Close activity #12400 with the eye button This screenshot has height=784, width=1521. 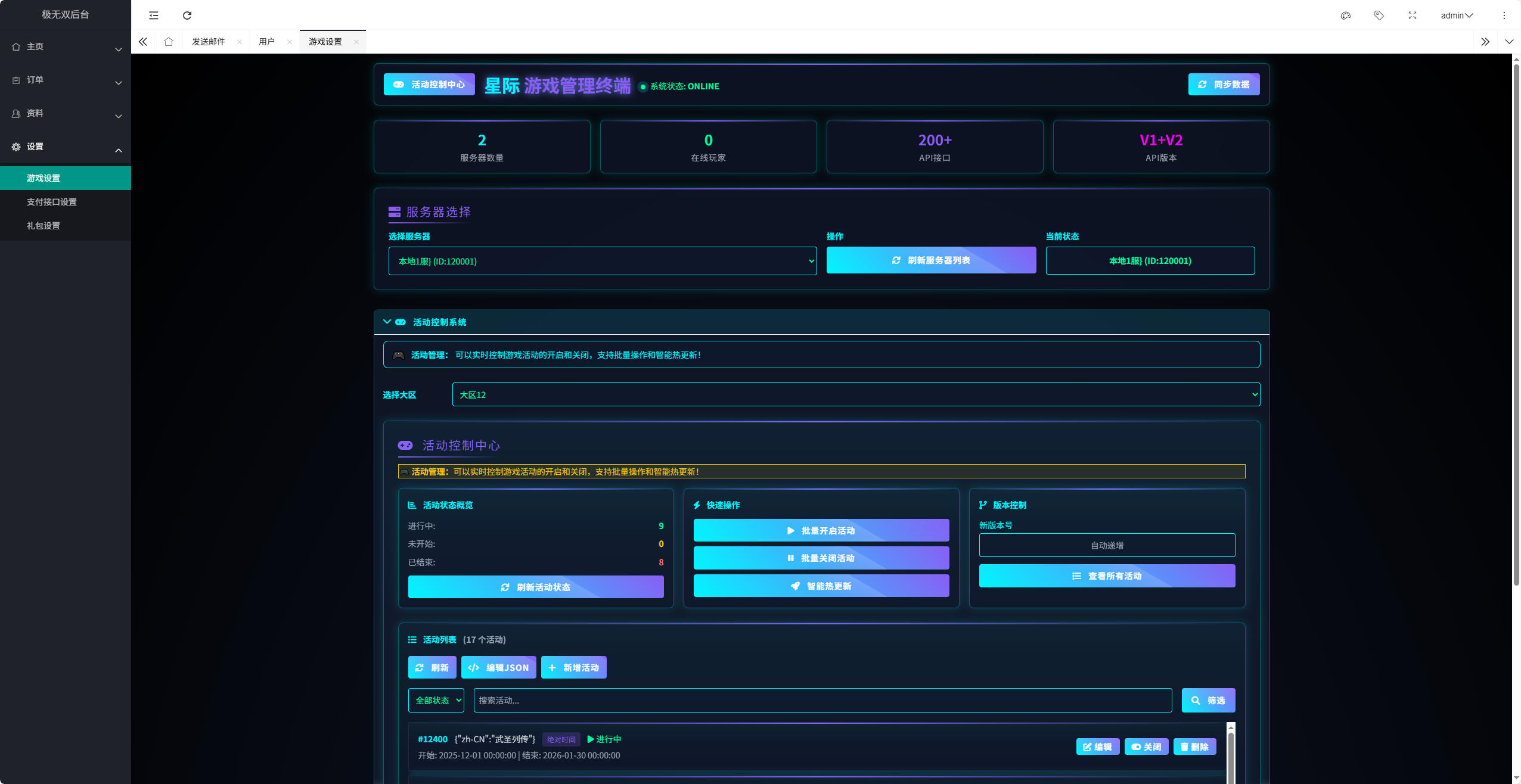[1146, 746]
